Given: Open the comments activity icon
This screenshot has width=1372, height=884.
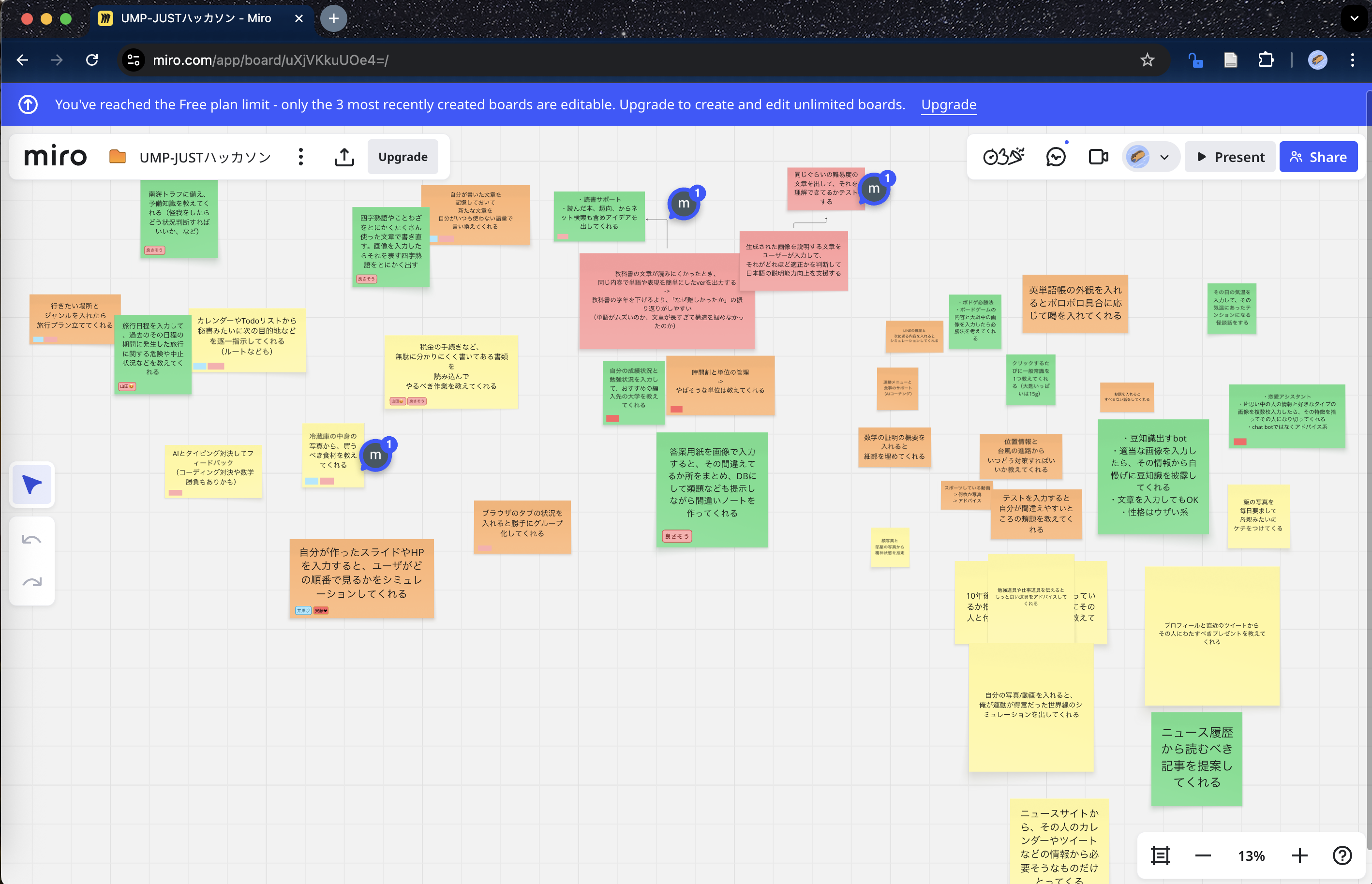Looking at the screenshot, I should (x=1056, y=157).
